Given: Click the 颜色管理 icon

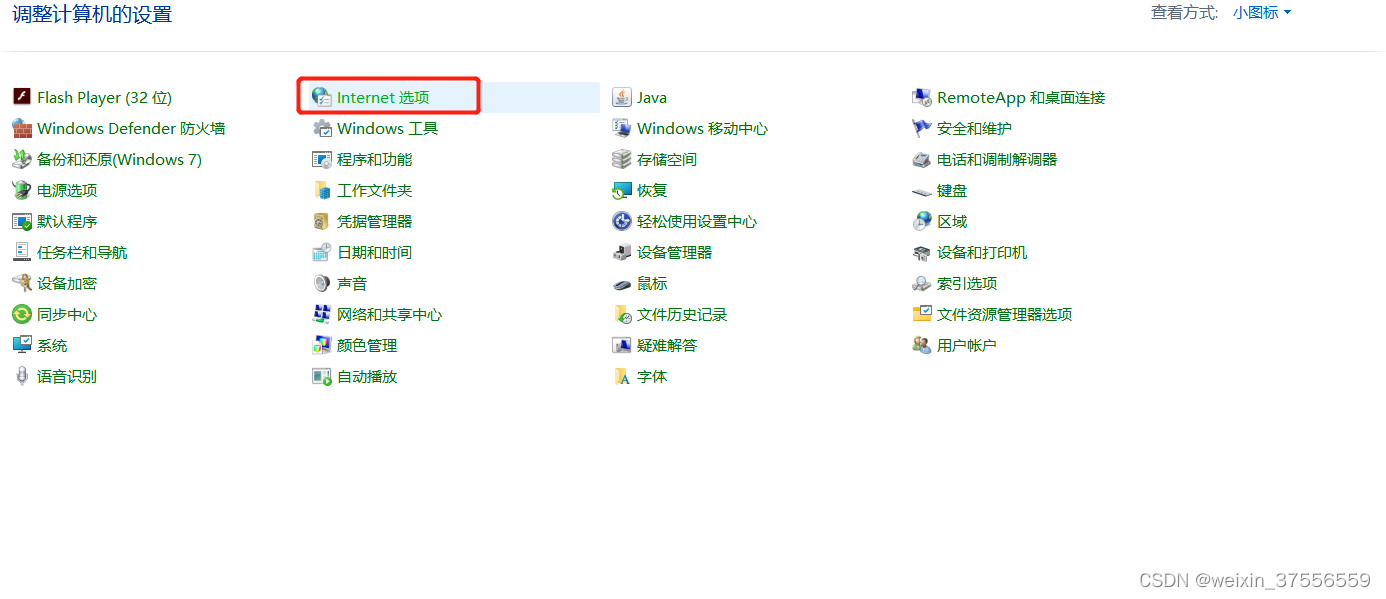Looking at the screenshot, I should 321,345.
